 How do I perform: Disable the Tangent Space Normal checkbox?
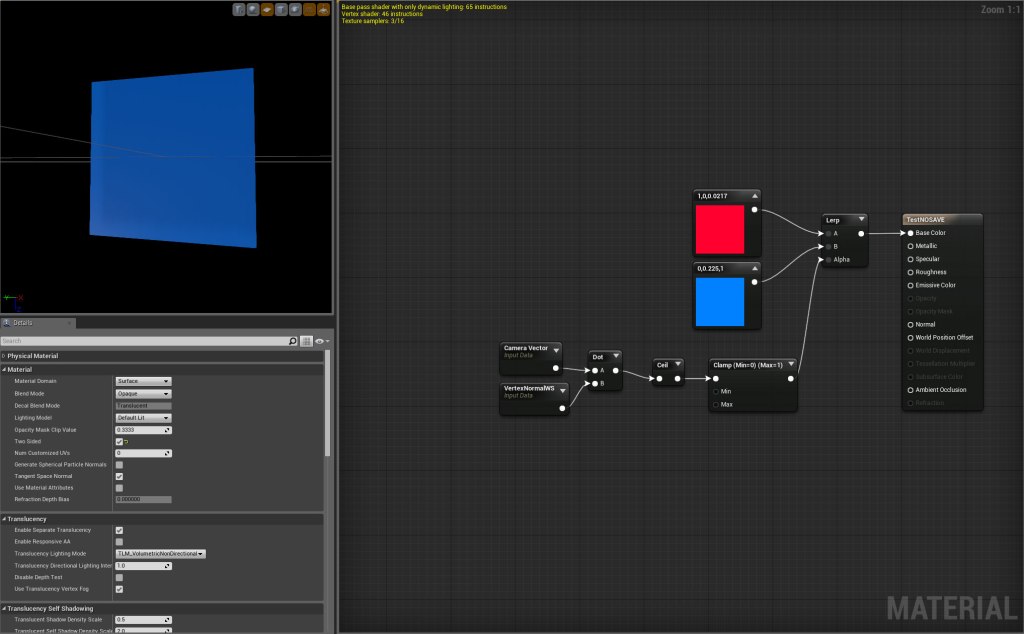(119, 476)
